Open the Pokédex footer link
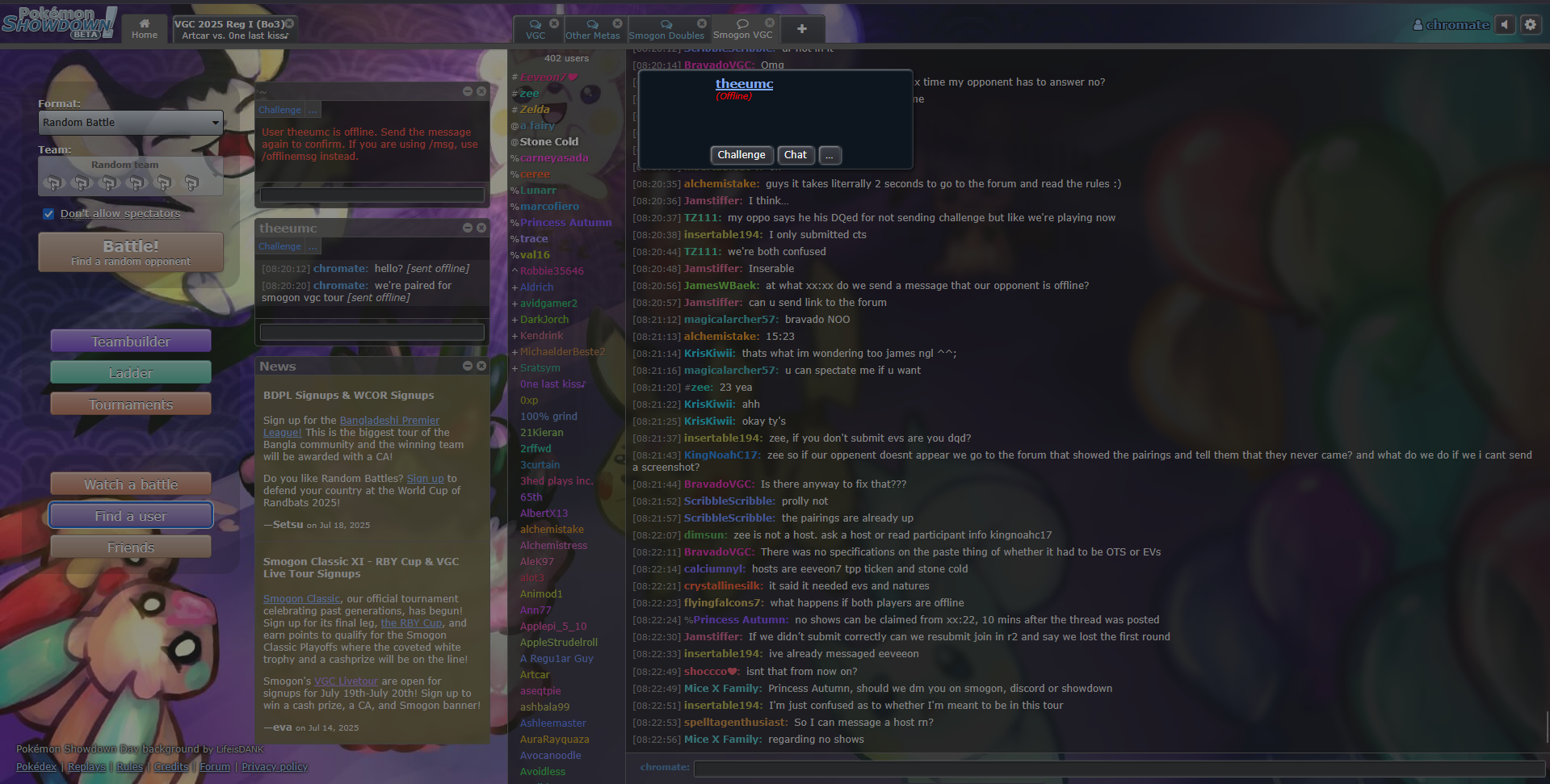The width and height of the screenshot is (1550, 784). tap(36, 767)
